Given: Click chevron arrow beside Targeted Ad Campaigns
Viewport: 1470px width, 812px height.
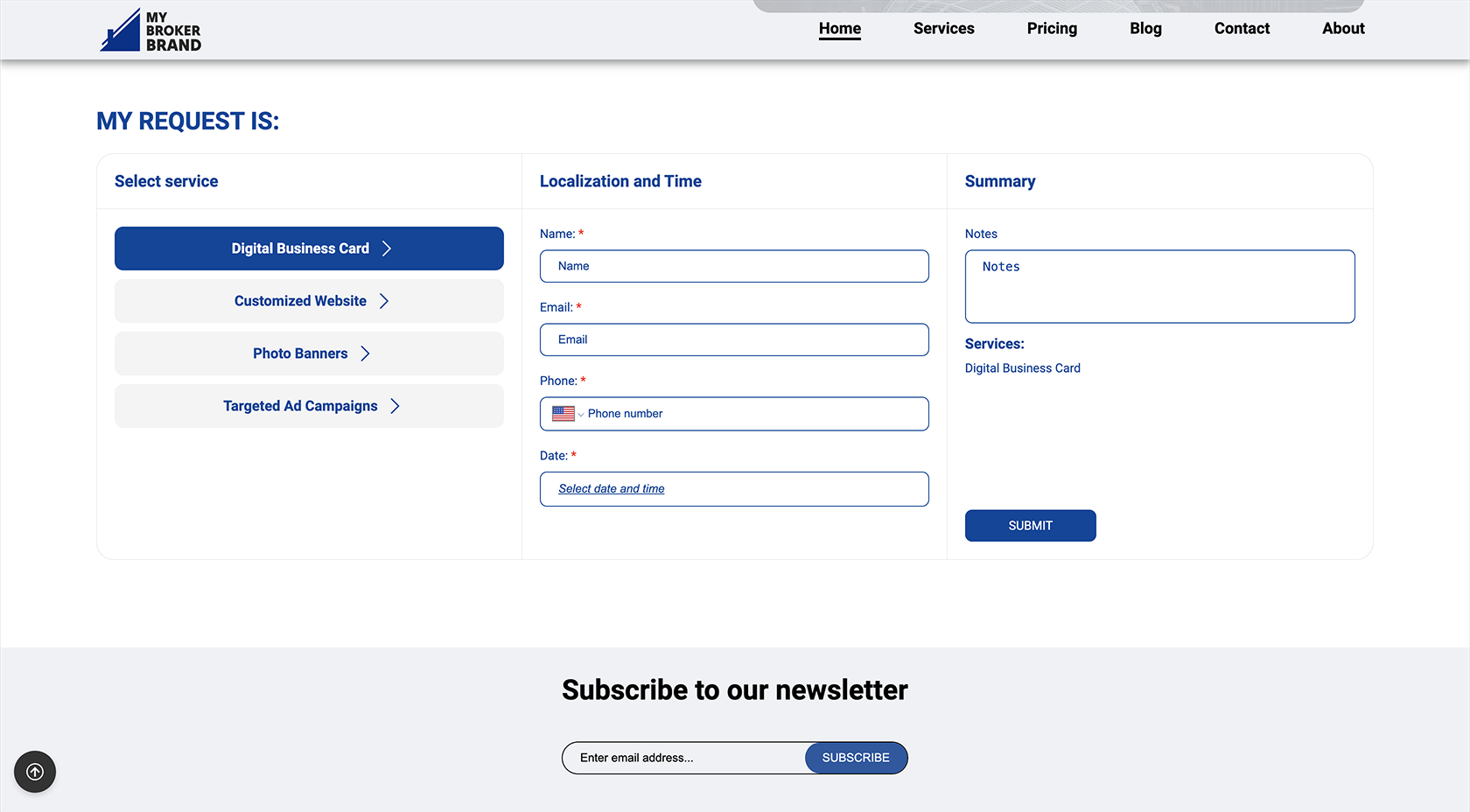Looking at the screenshot, I should click(395, 406).
